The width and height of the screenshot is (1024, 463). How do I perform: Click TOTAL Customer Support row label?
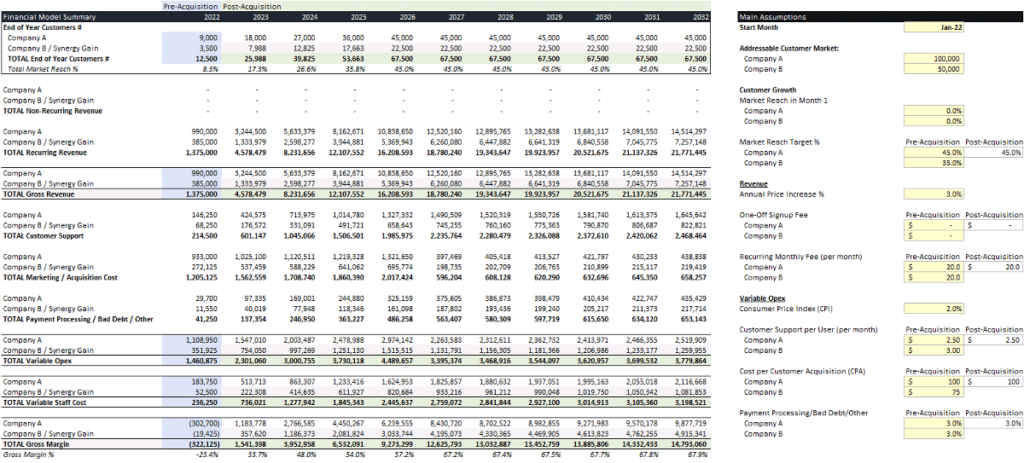(x=43, y=236)
